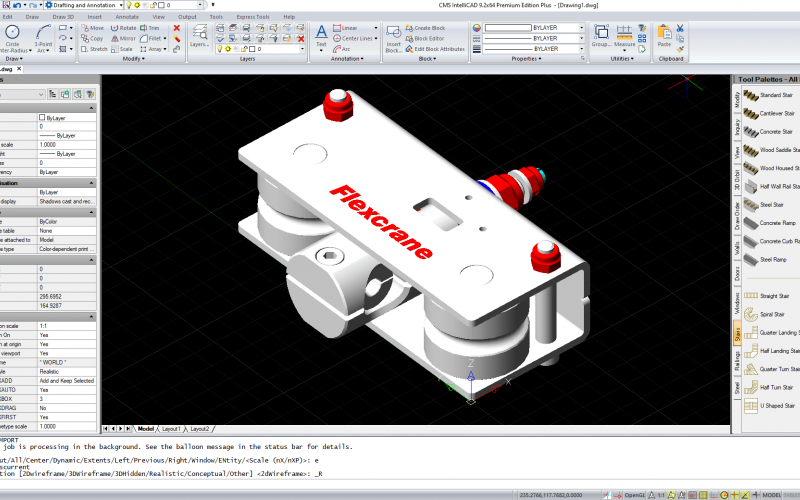Toggle MODEL space in status bar

point(771,495)
